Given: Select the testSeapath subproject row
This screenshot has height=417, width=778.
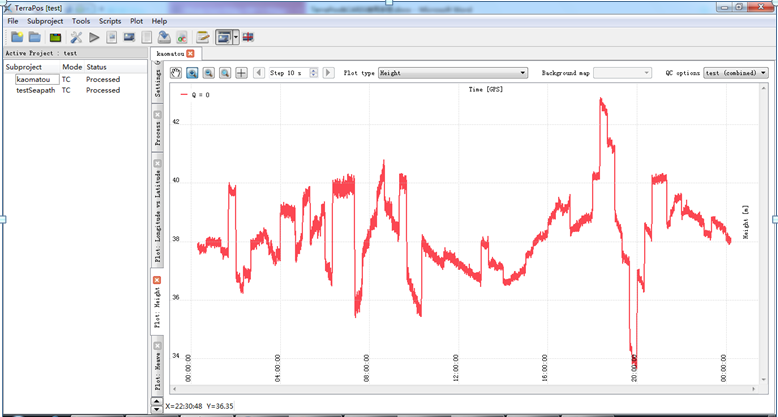Looking at the screenshot, I should pos(38,90).
